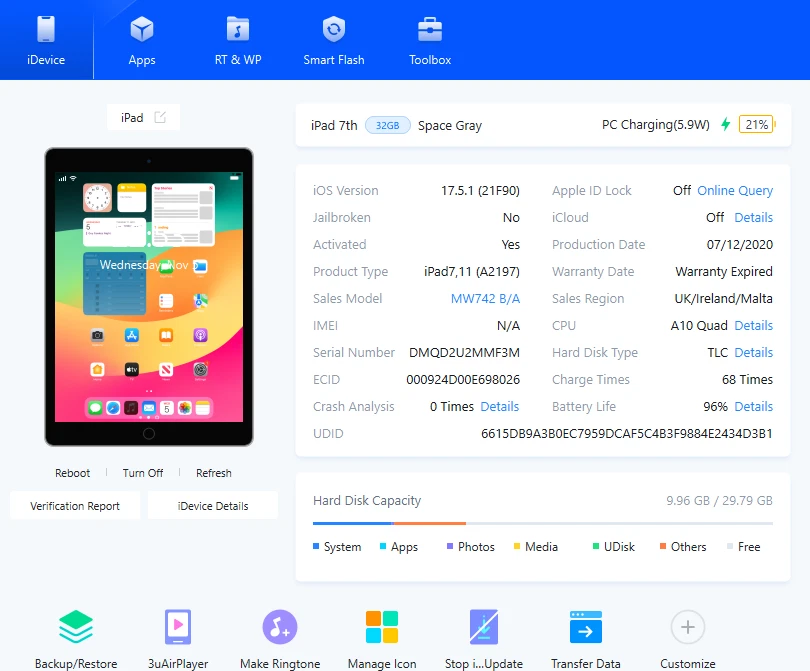Click the Backup/Restore layers icon
The image size is (810, 671).
click(x=76, y=627)
